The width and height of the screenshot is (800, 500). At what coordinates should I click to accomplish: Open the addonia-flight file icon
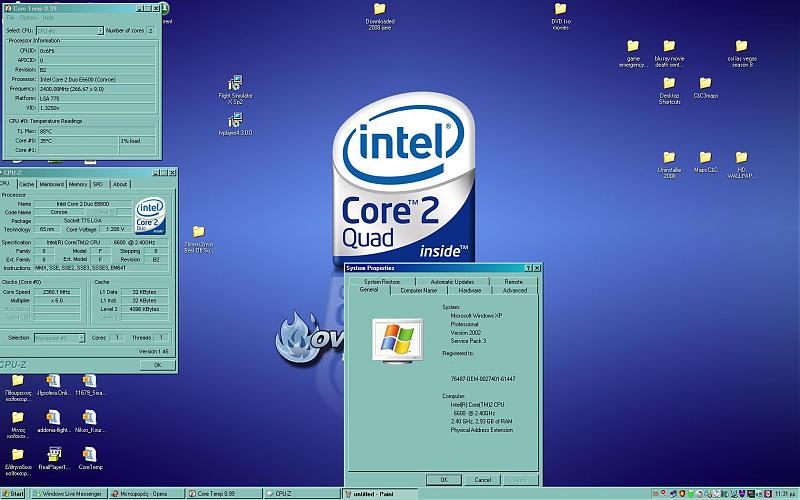pyautogui.click(x=54, y=421)
